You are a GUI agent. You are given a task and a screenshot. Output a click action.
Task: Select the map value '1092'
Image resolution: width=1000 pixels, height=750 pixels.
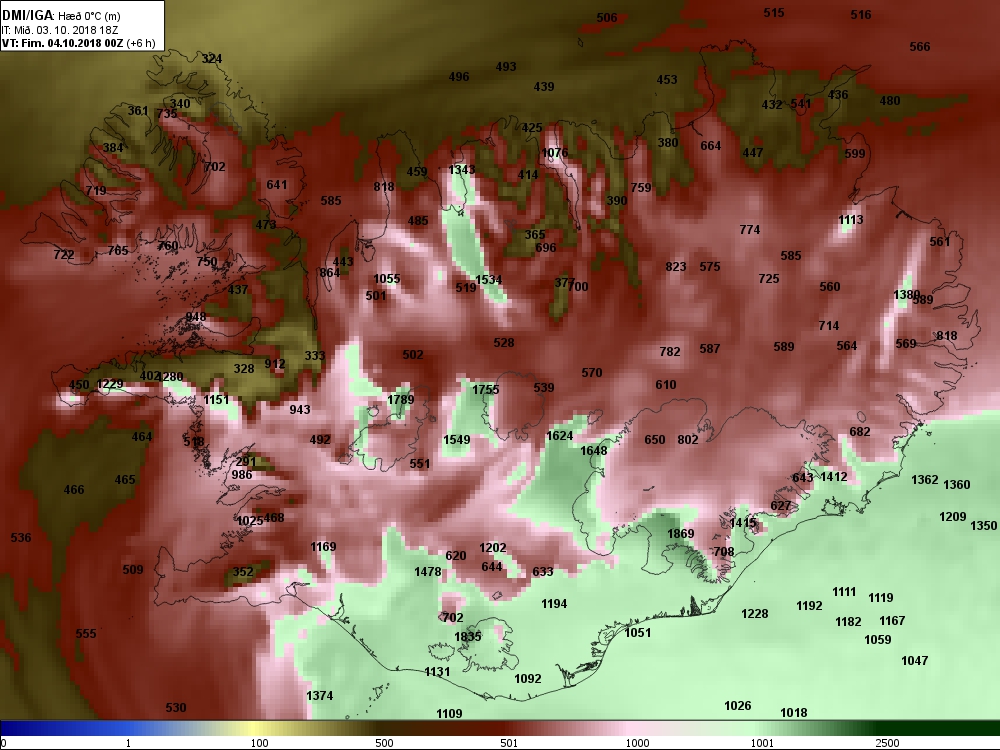pos(527,679)
